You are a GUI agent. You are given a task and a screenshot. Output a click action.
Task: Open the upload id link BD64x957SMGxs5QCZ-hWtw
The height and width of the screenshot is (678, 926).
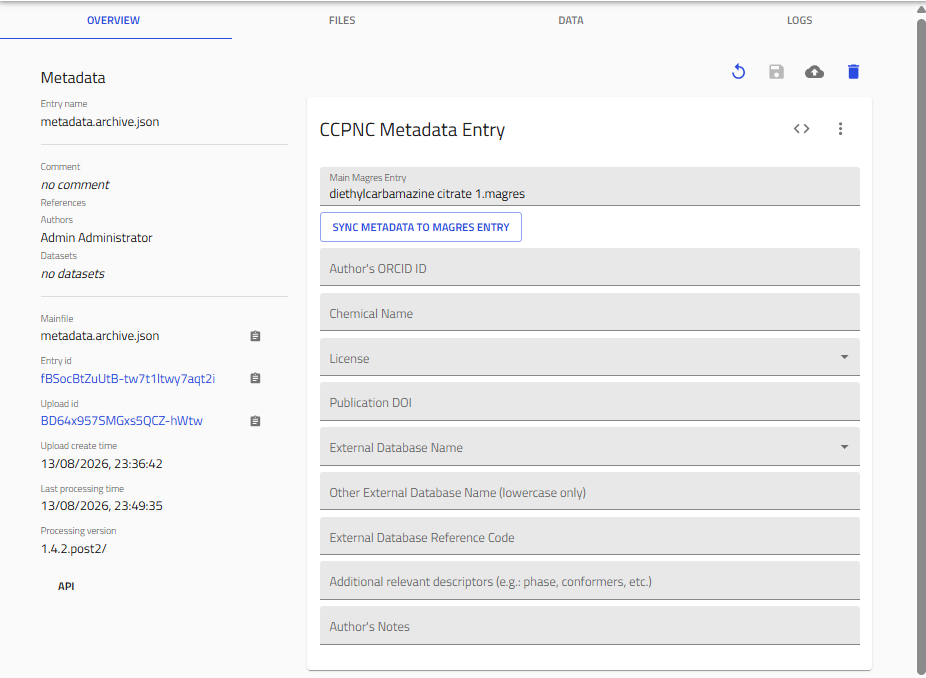(122, 421)
